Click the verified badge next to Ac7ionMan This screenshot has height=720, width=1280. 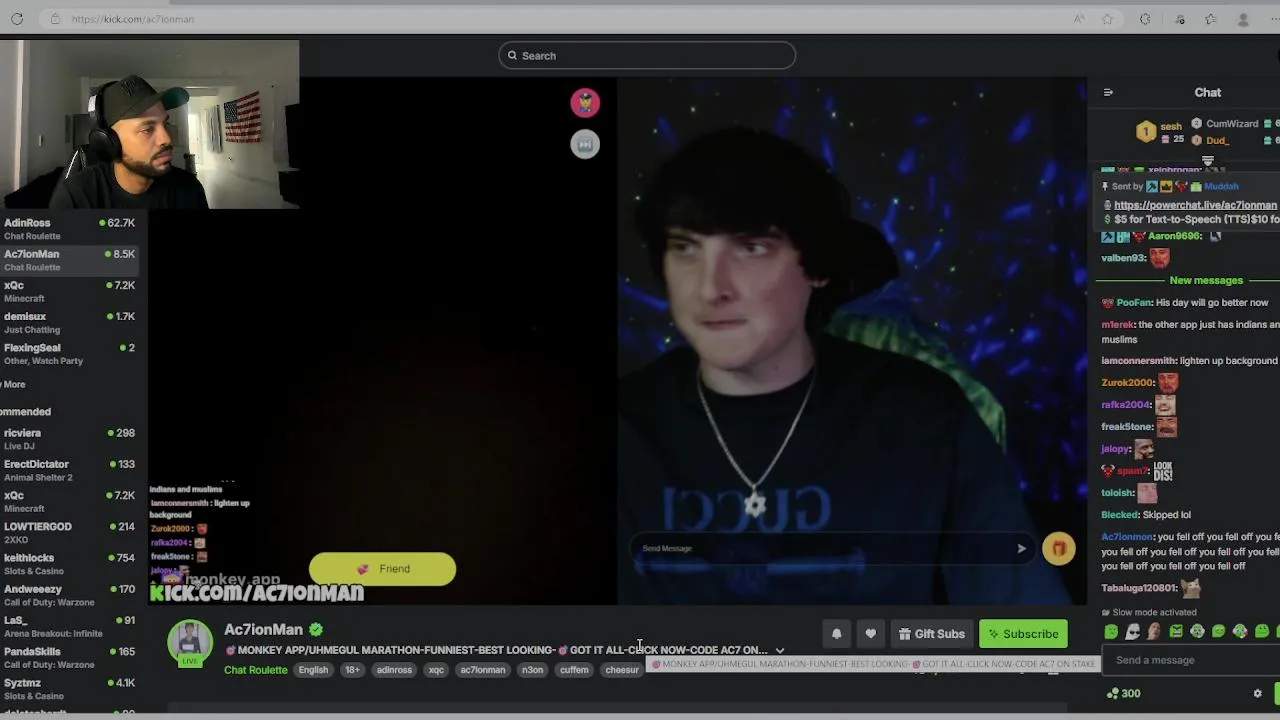point(316,629)
